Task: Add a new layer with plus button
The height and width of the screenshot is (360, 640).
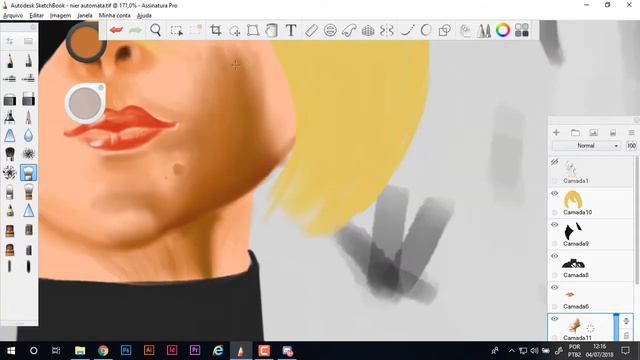Action: click(x=556, y=133)
